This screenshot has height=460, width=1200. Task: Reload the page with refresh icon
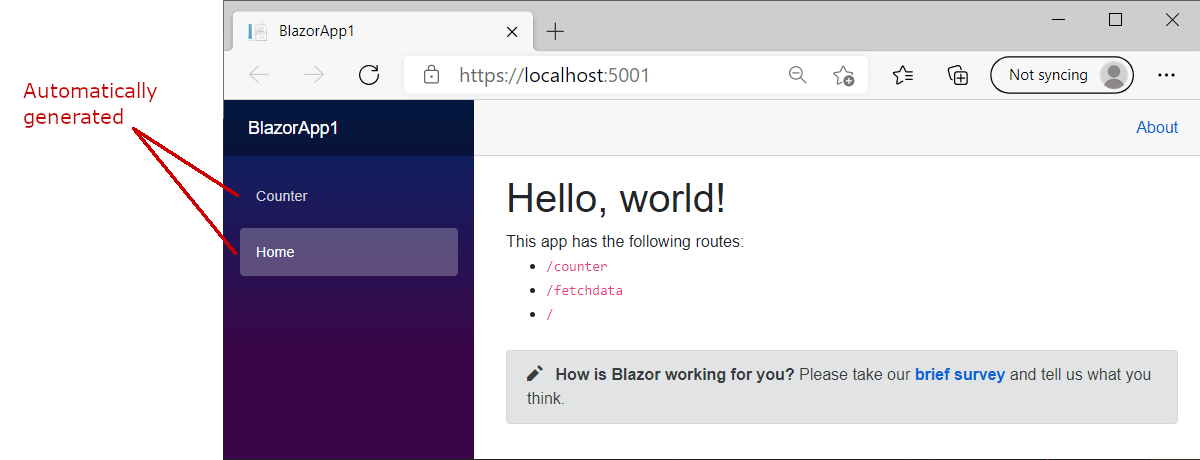point(369,75)
